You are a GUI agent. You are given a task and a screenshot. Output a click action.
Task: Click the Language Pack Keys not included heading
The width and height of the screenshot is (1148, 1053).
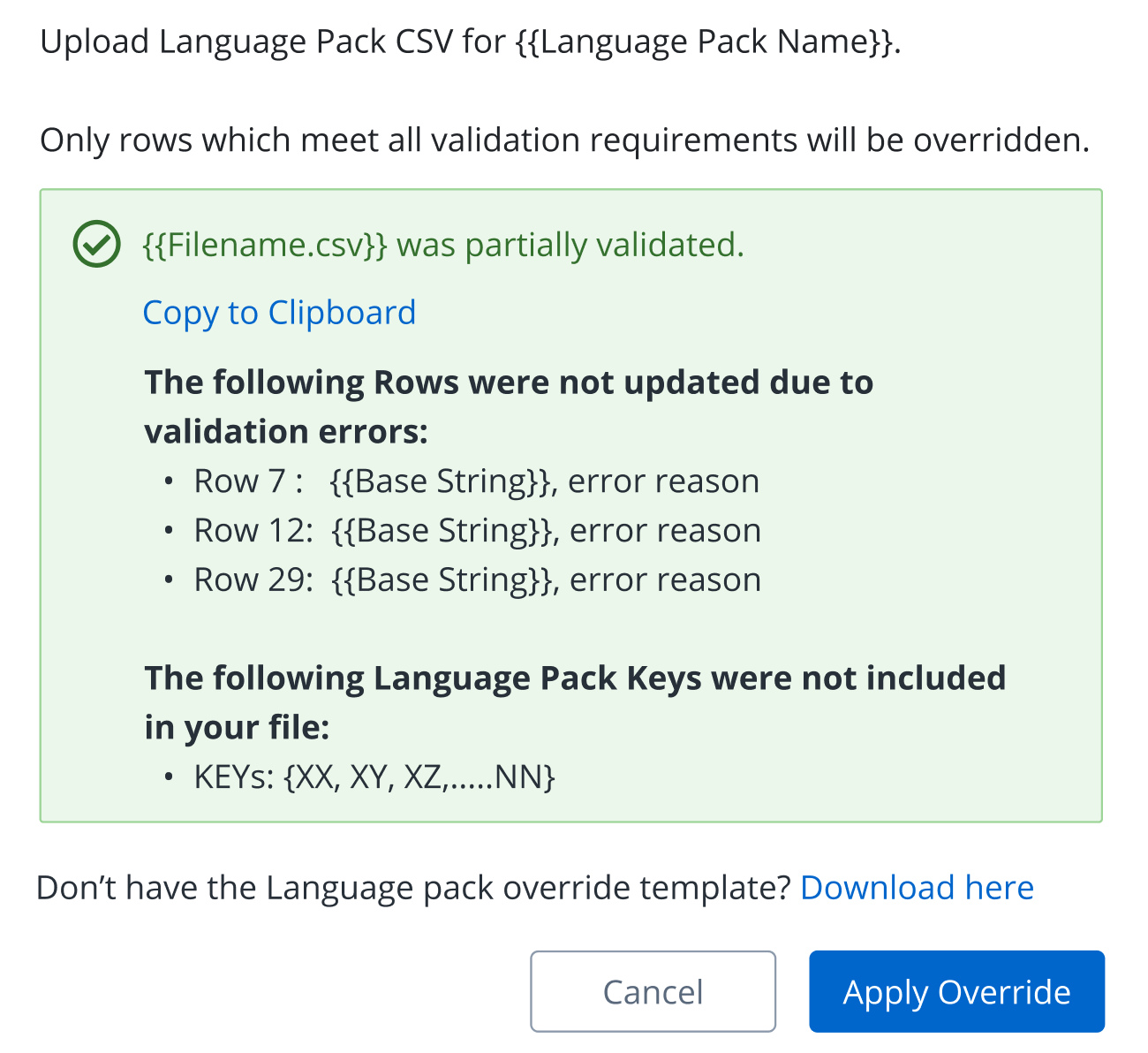click(575, 702)
